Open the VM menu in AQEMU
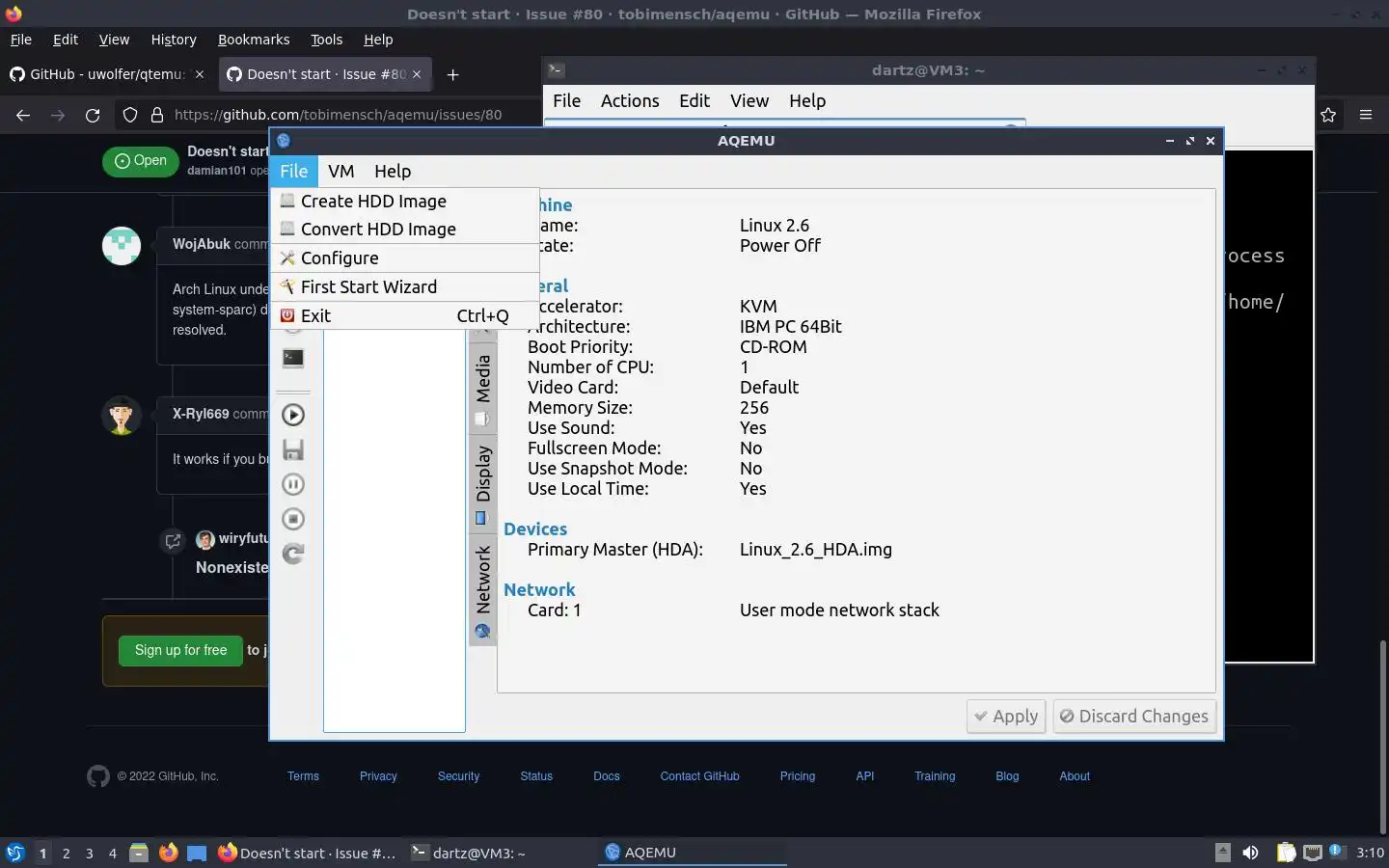1389x868 pixels. pyautogui.click(x=340, y=171)
